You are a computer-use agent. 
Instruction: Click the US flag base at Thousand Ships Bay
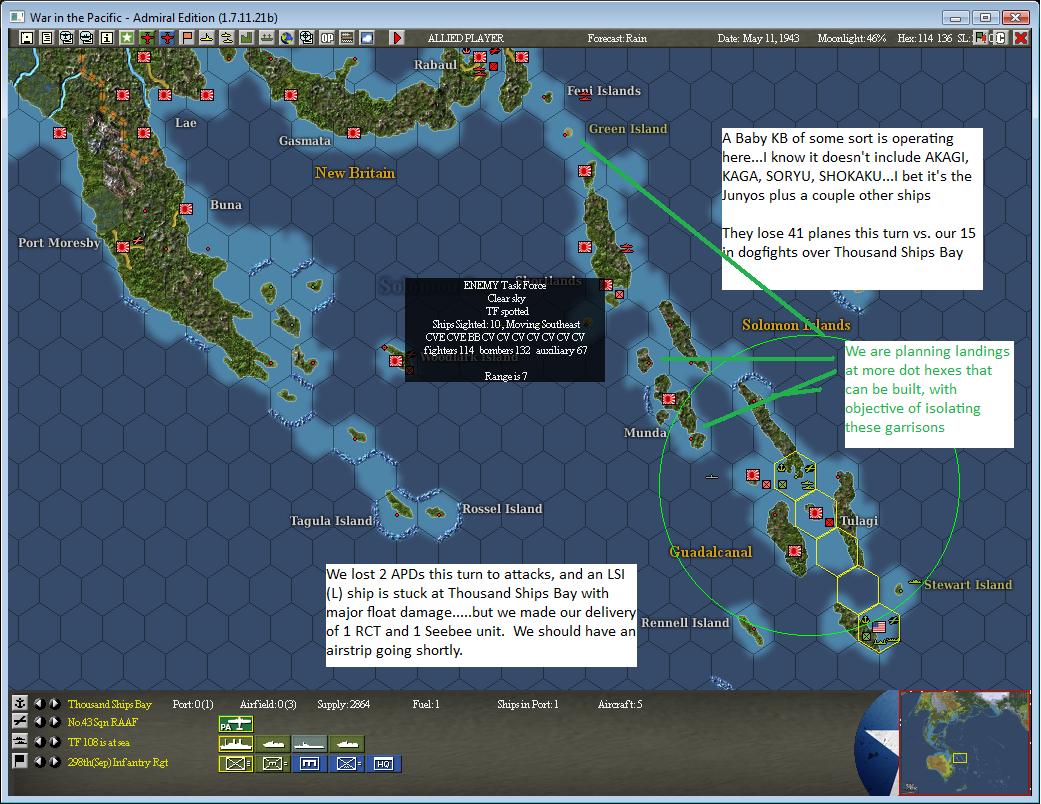tap(879, 626)
